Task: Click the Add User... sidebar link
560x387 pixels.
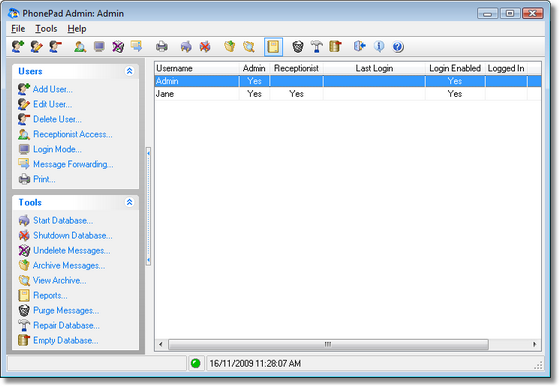Action: [52, 89]
